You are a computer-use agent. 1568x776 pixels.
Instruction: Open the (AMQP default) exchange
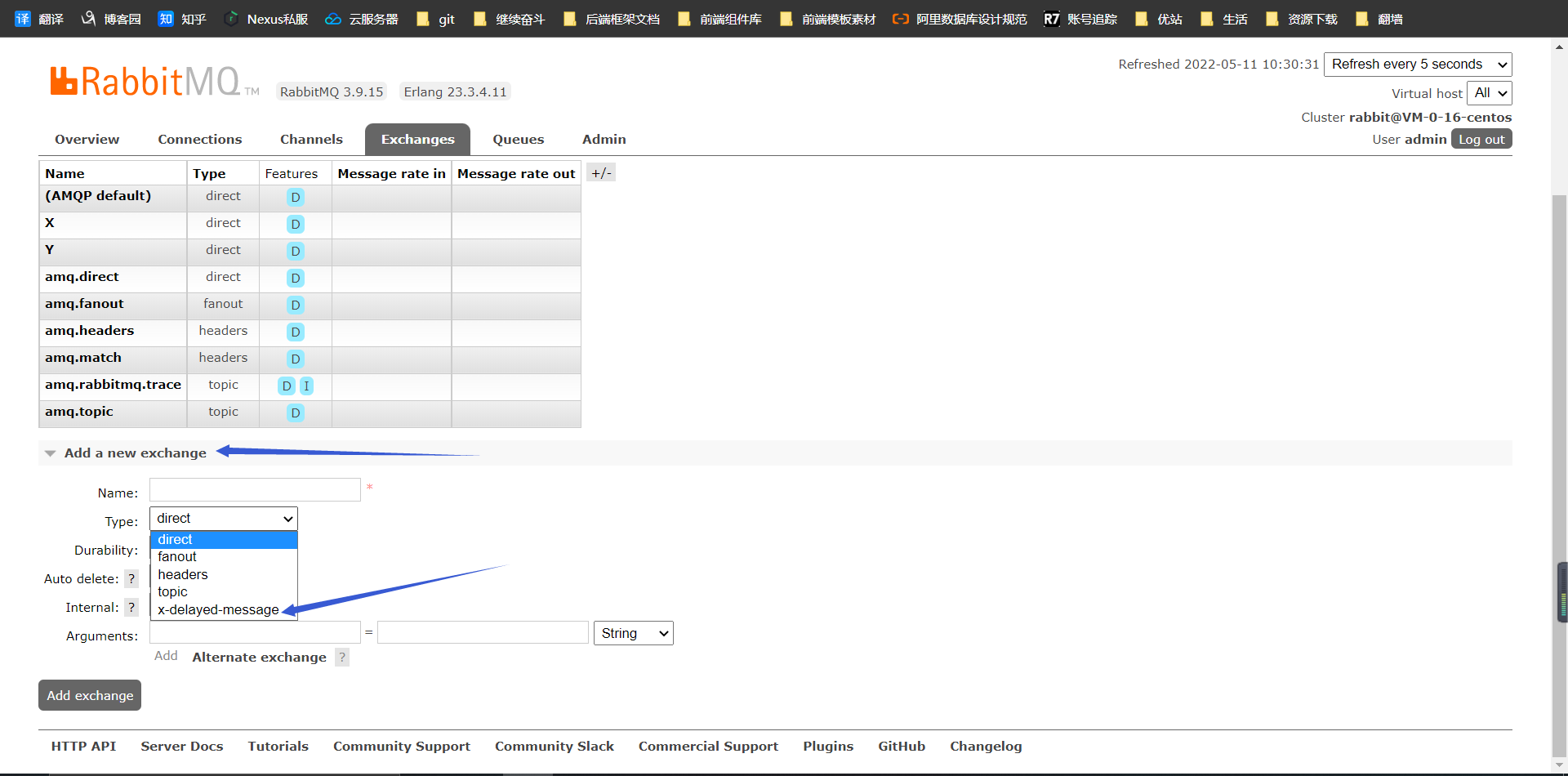98,196
